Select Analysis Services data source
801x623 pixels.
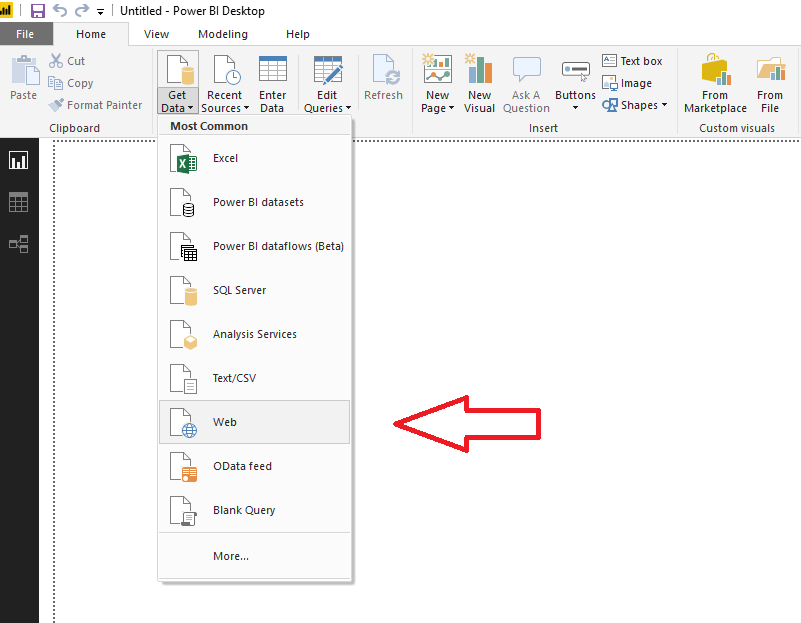[x=254, y=334]
